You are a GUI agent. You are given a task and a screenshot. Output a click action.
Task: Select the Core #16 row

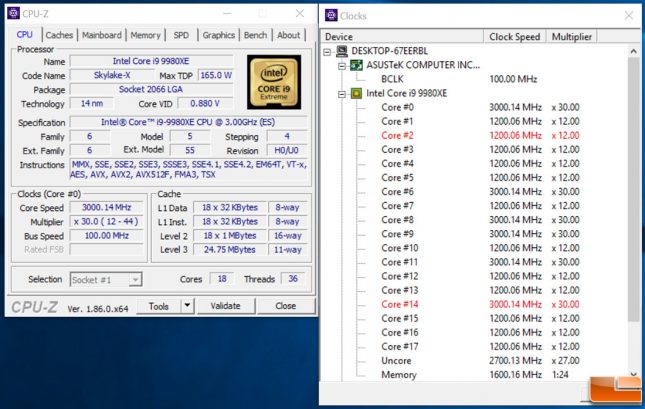click(x=480, y=332)
